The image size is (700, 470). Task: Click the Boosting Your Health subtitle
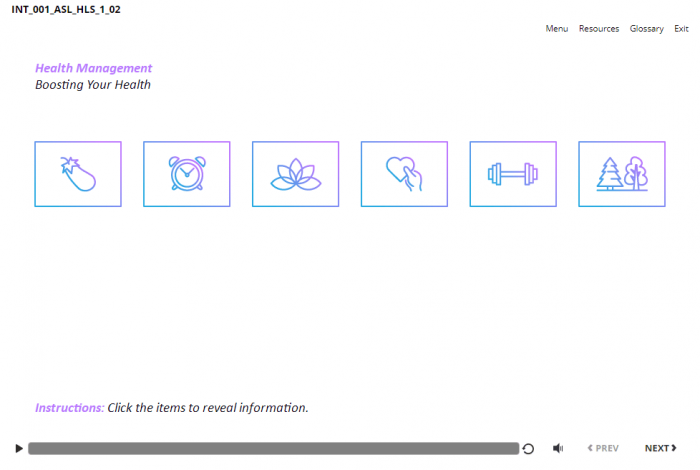point(93,85)
